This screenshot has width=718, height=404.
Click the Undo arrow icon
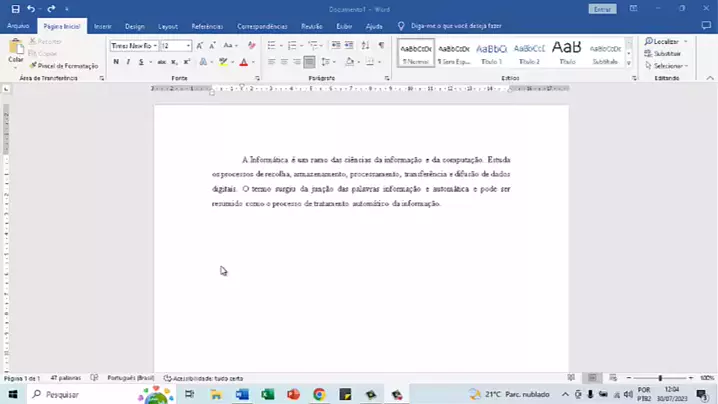tap(32, 8)
